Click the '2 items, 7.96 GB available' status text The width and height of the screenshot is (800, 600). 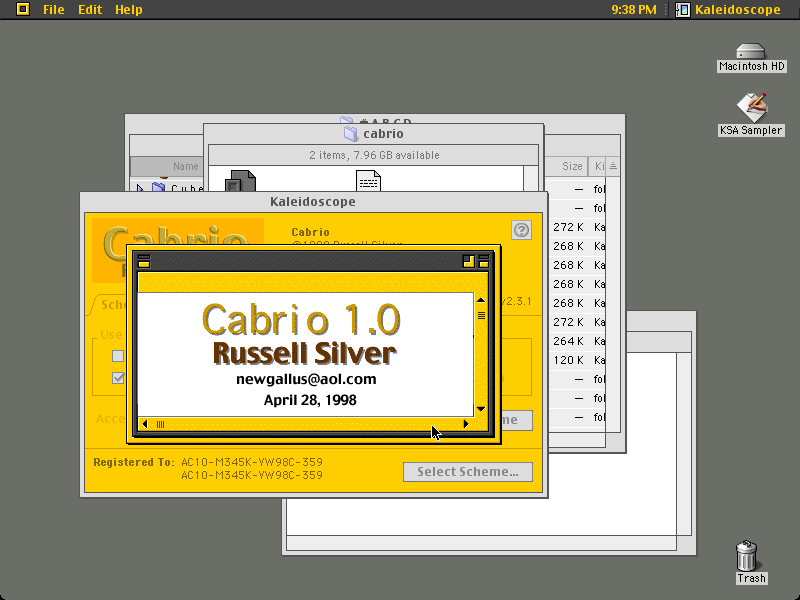point(374,155)
